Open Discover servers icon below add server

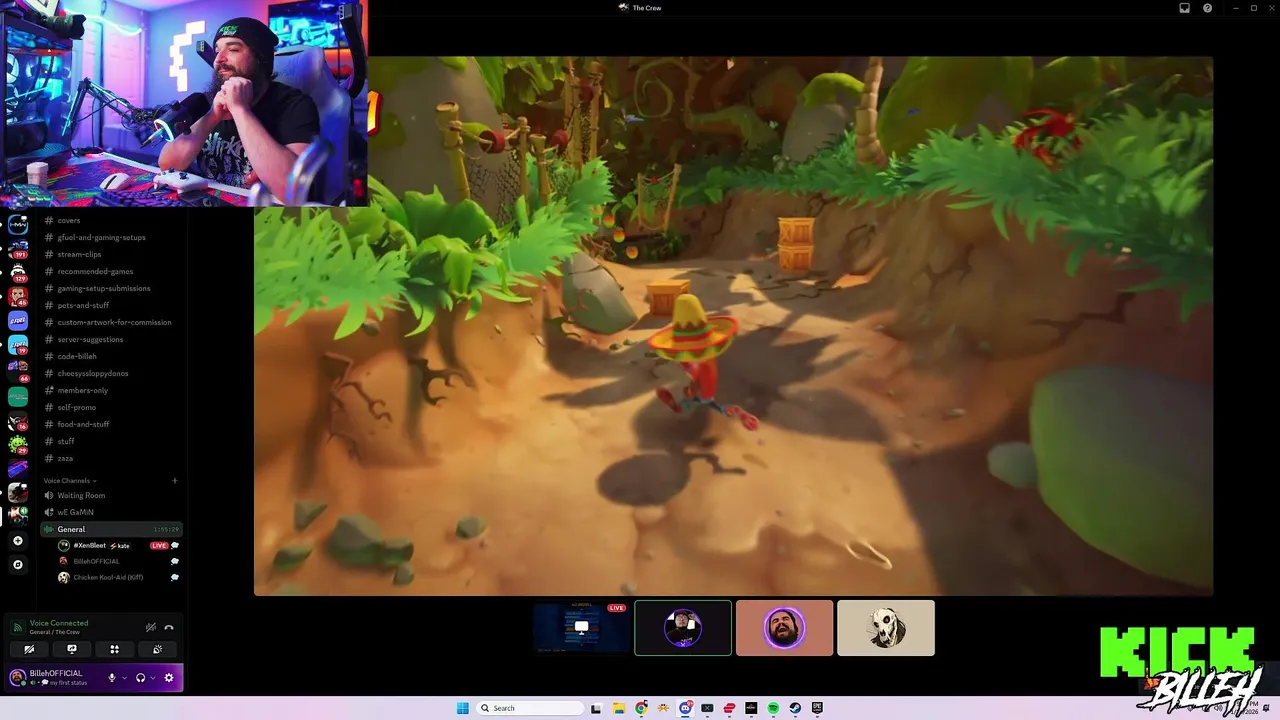click(x=17, y=564)
